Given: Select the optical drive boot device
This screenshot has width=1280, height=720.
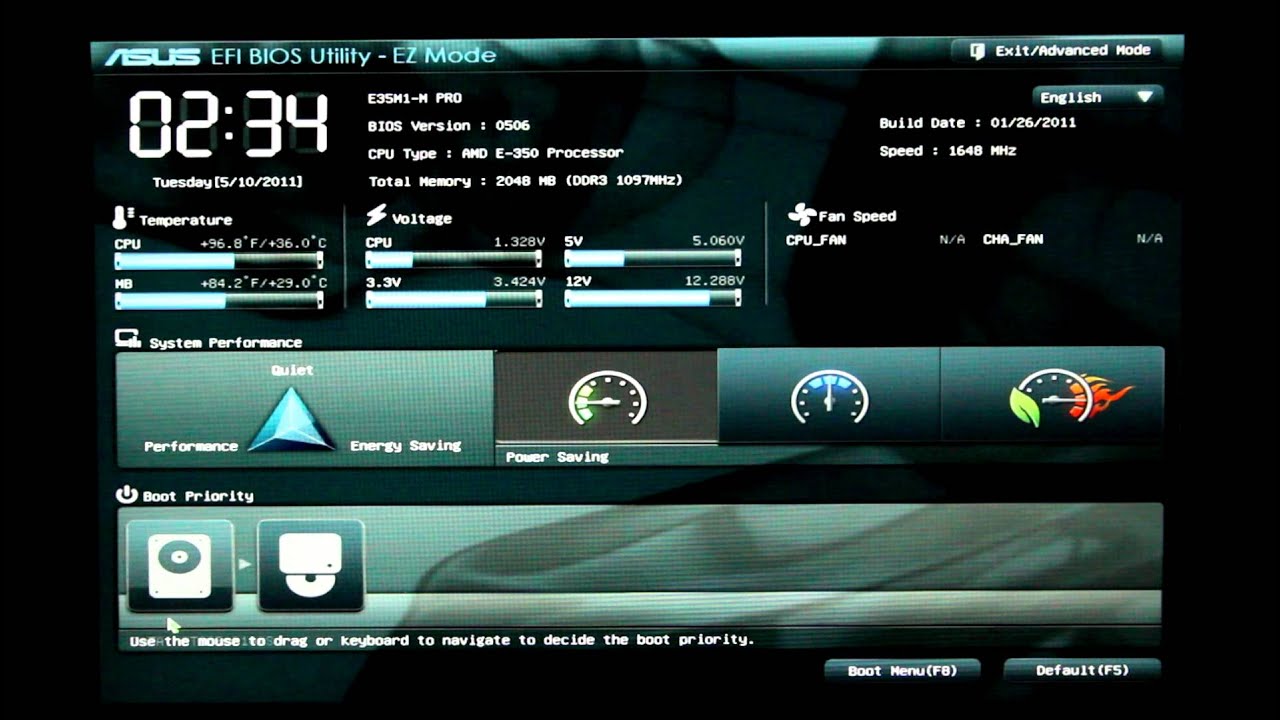Looking at the screenshot, I should coord(311,565).
